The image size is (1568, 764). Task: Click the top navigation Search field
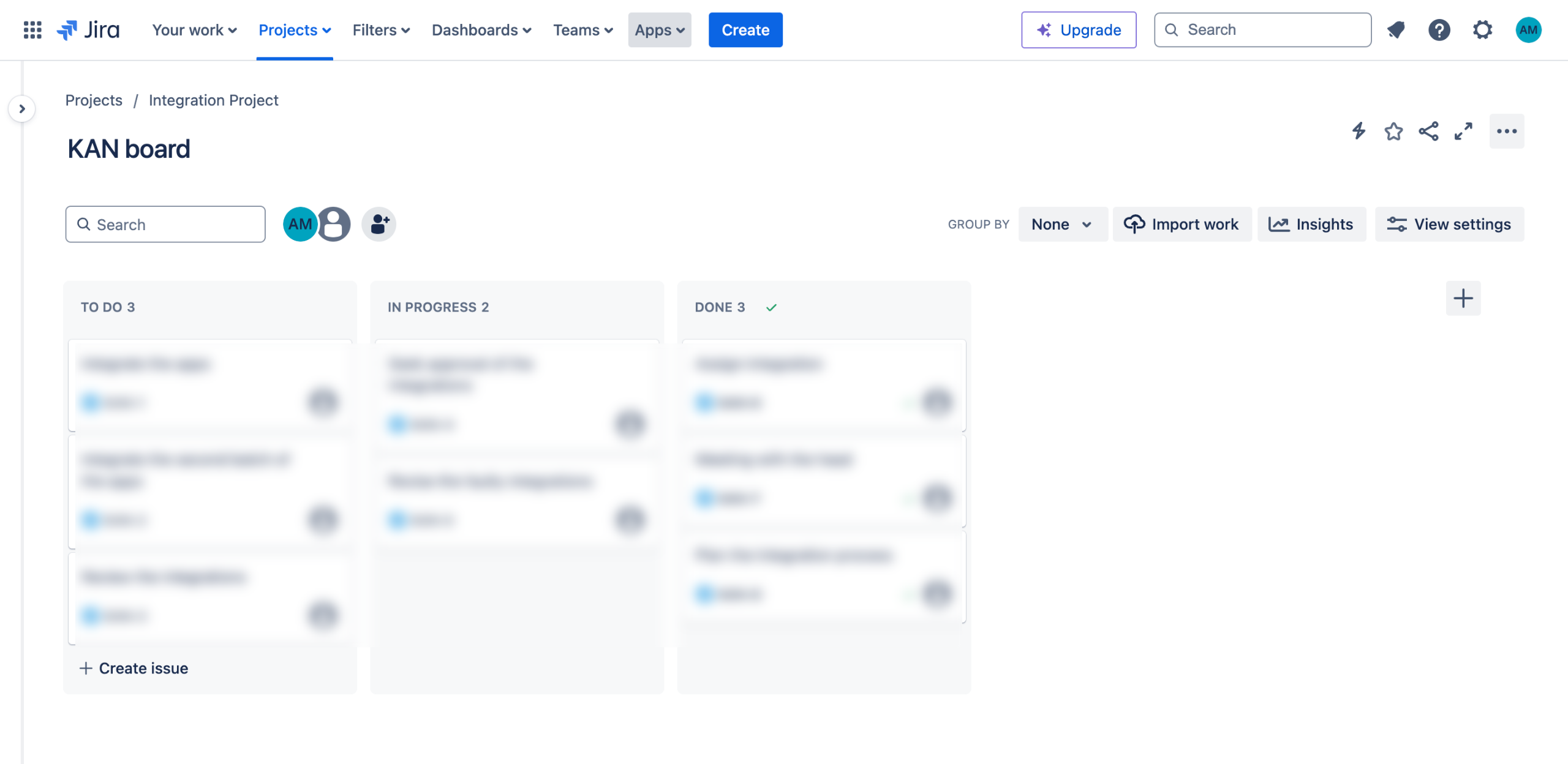tap(1262, 29)
